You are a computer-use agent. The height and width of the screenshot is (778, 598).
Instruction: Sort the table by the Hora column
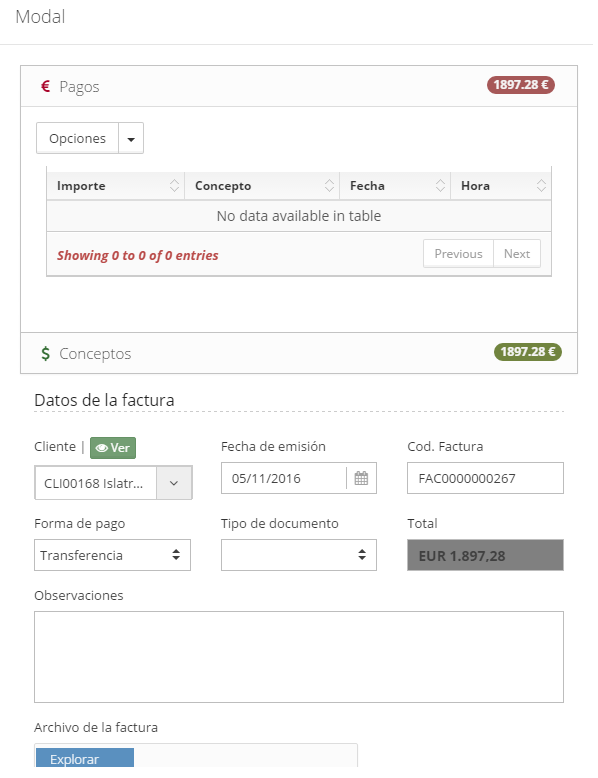click(501, 186)
